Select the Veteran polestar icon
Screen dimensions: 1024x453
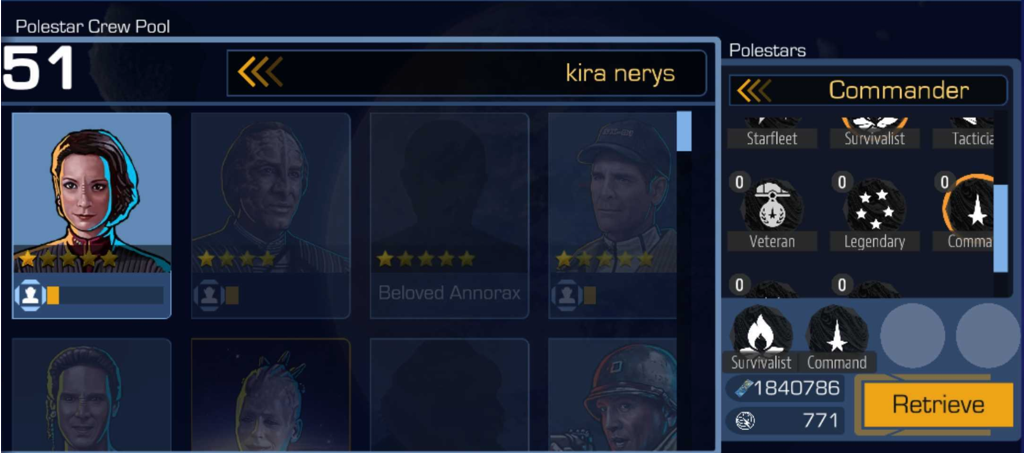click(x=772, y=204)
